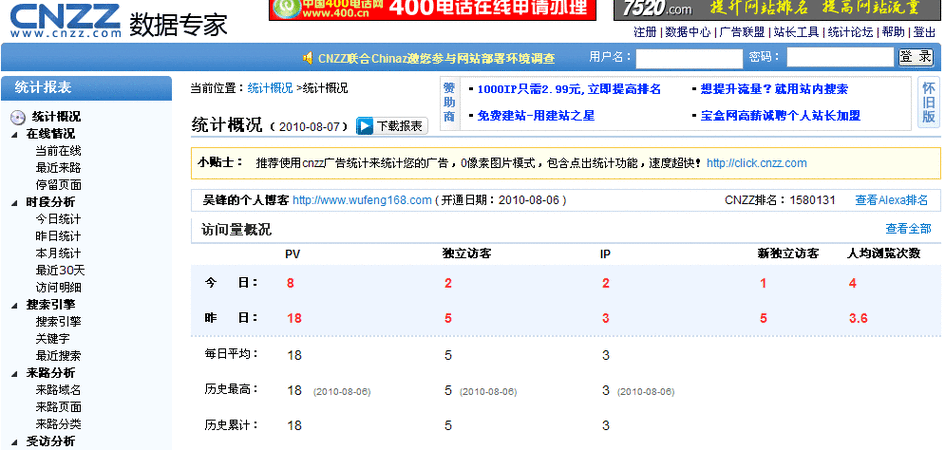Screen dimensions: 945x450
Task: Open 搜索引擎 sub-item report
Action: (58, 322)
